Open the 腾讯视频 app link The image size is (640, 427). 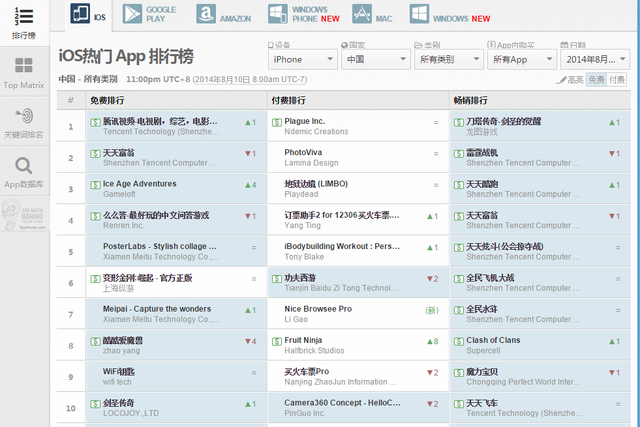(x=160, y=121)
